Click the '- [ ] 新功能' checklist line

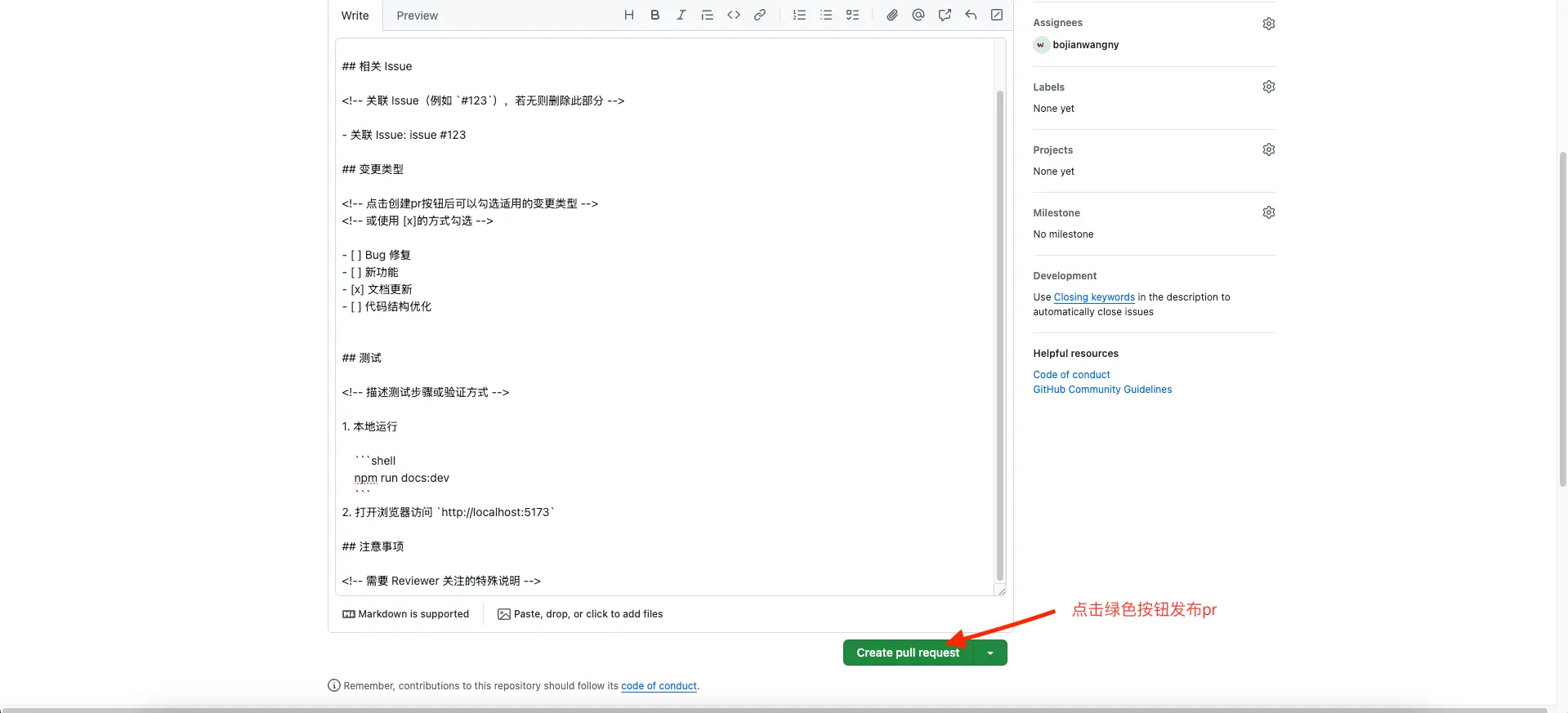coord(370,272)
